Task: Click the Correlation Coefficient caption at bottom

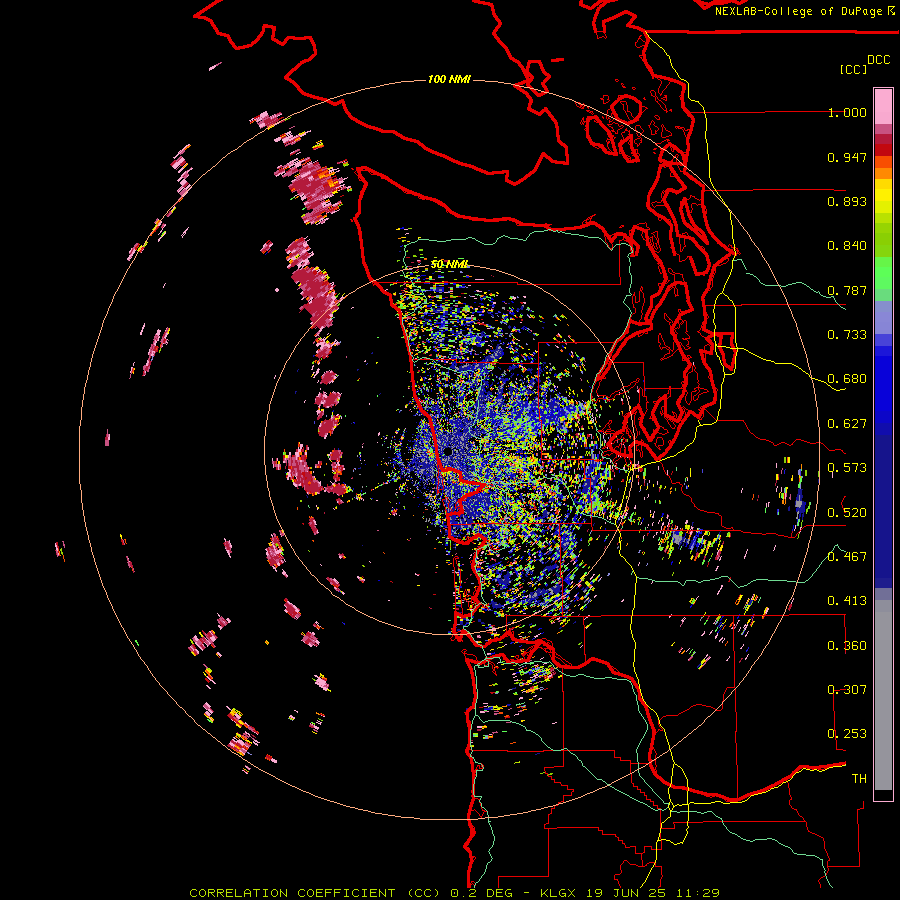Action: pyautogui.click(x=454, y=893)
